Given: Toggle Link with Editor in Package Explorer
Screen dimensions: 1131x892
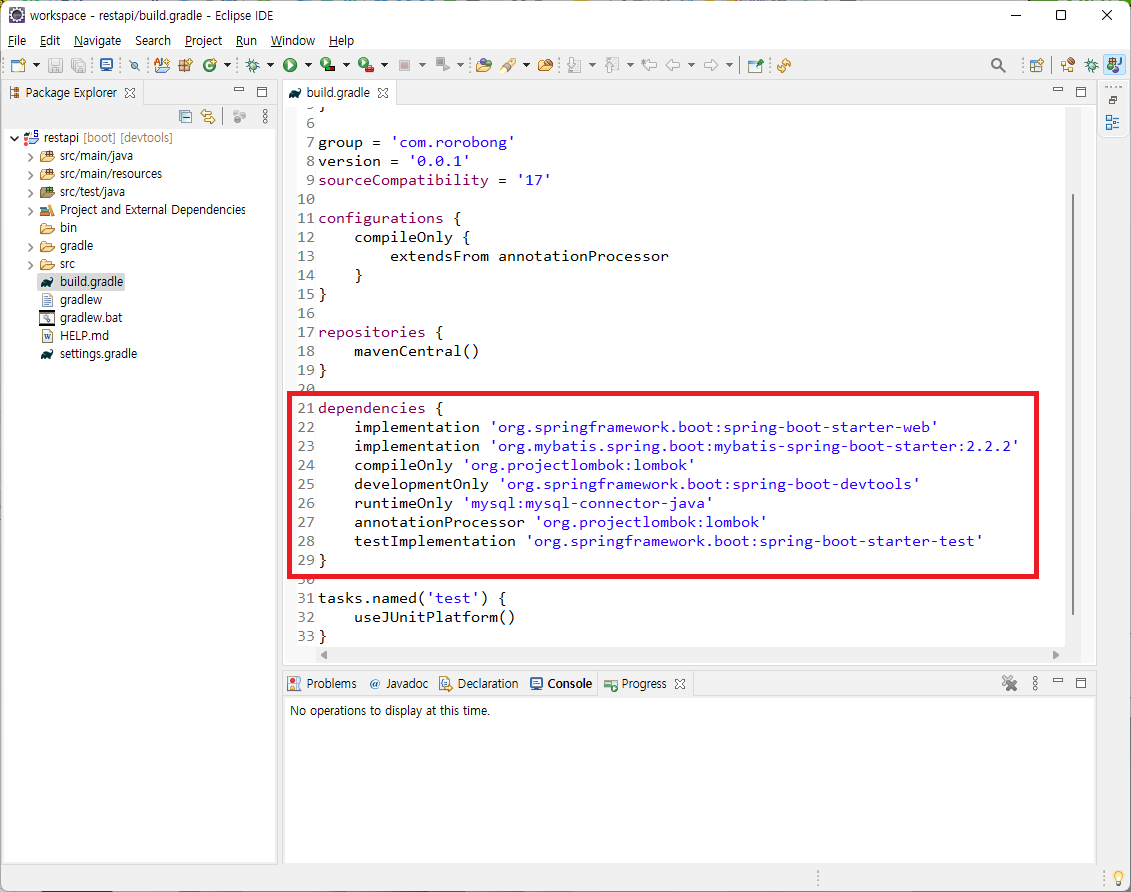Looking at the screenshot, I should pyautogui.click(x=208, y=116).
